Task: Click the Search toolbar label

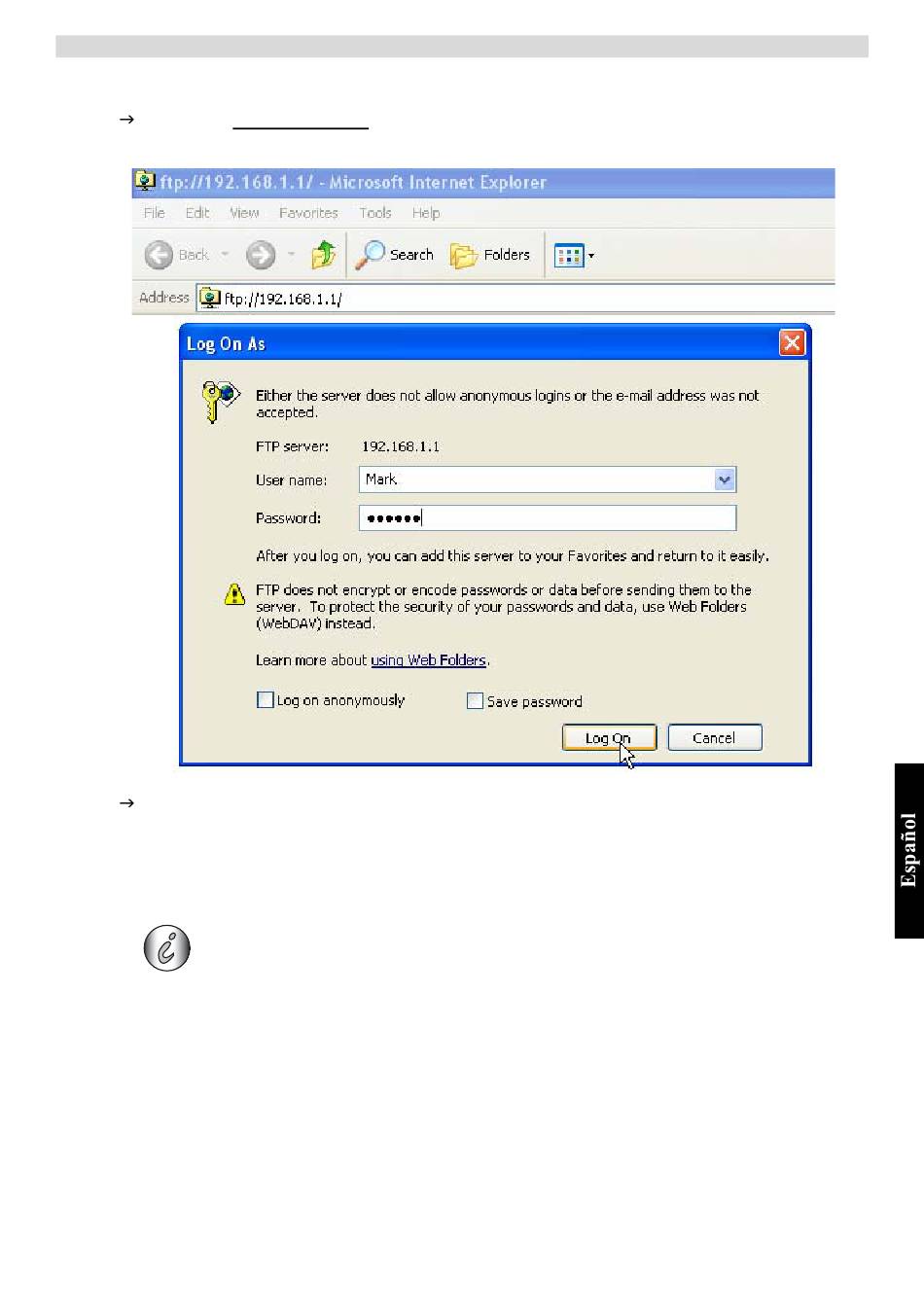Action: tap(411, 255)
